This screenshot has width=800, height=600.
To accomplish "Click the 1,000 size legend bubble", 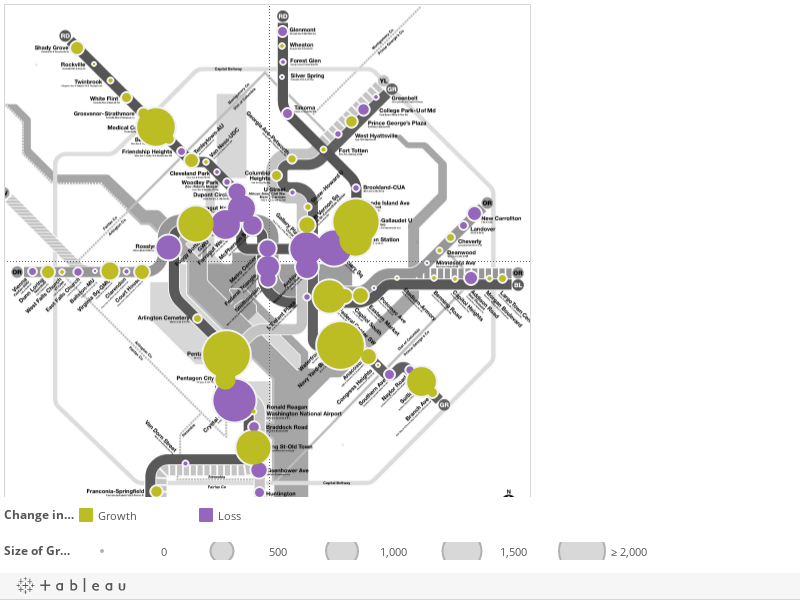I will point(342,551).
